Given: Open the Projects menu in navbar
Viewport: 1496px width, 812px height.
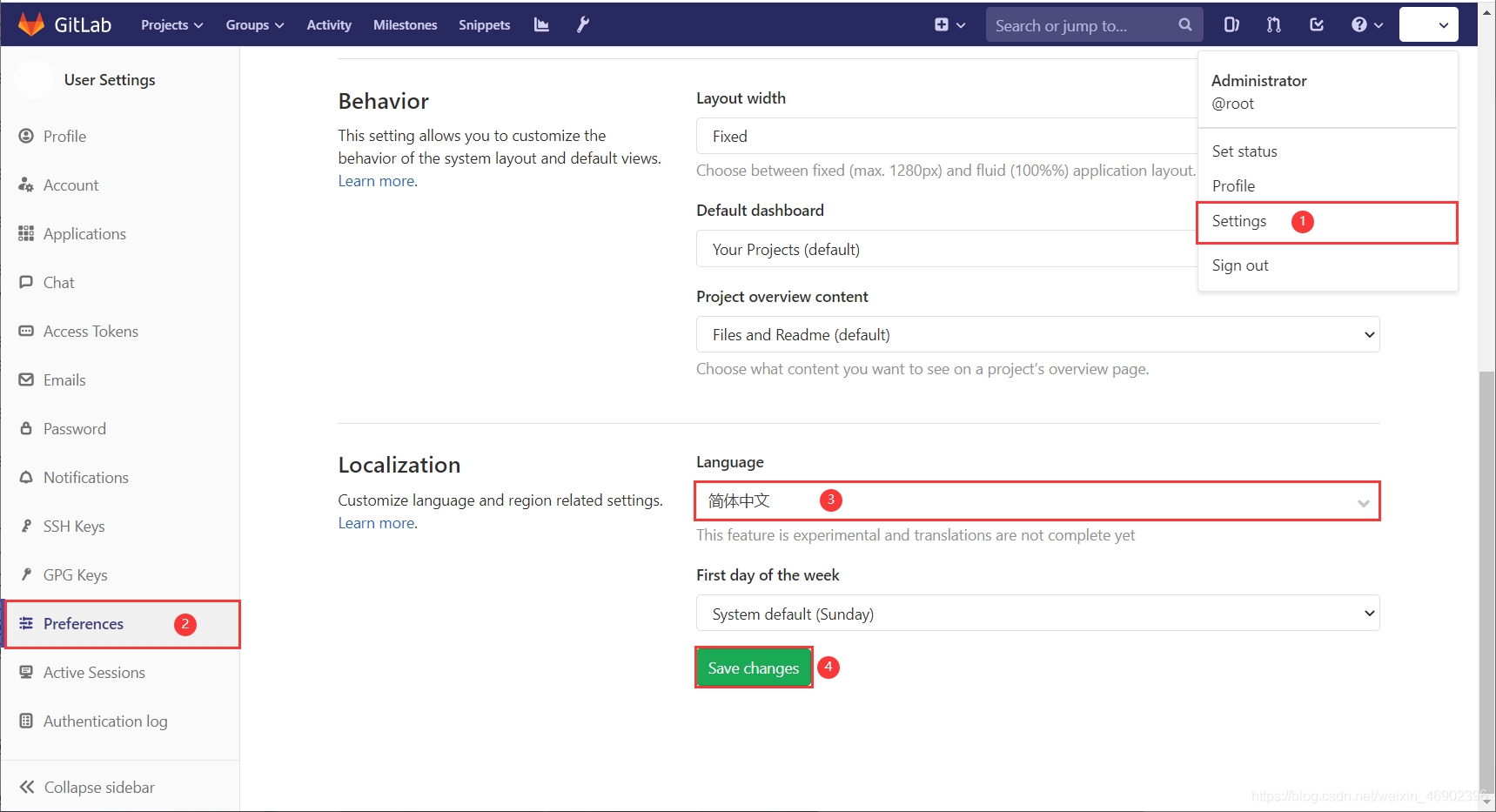Looking at the screenshot, I should pos(171,24).
